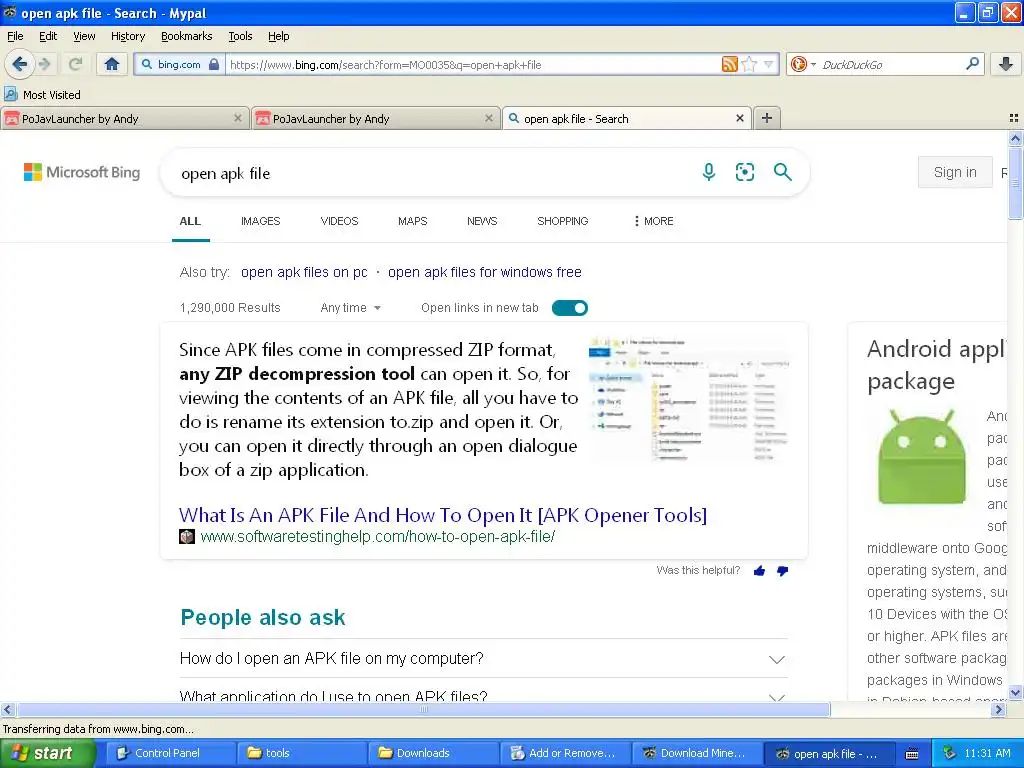1024x768 pixels.
Task: Switch to SHOPPING results
Action: tap(562, 221)
